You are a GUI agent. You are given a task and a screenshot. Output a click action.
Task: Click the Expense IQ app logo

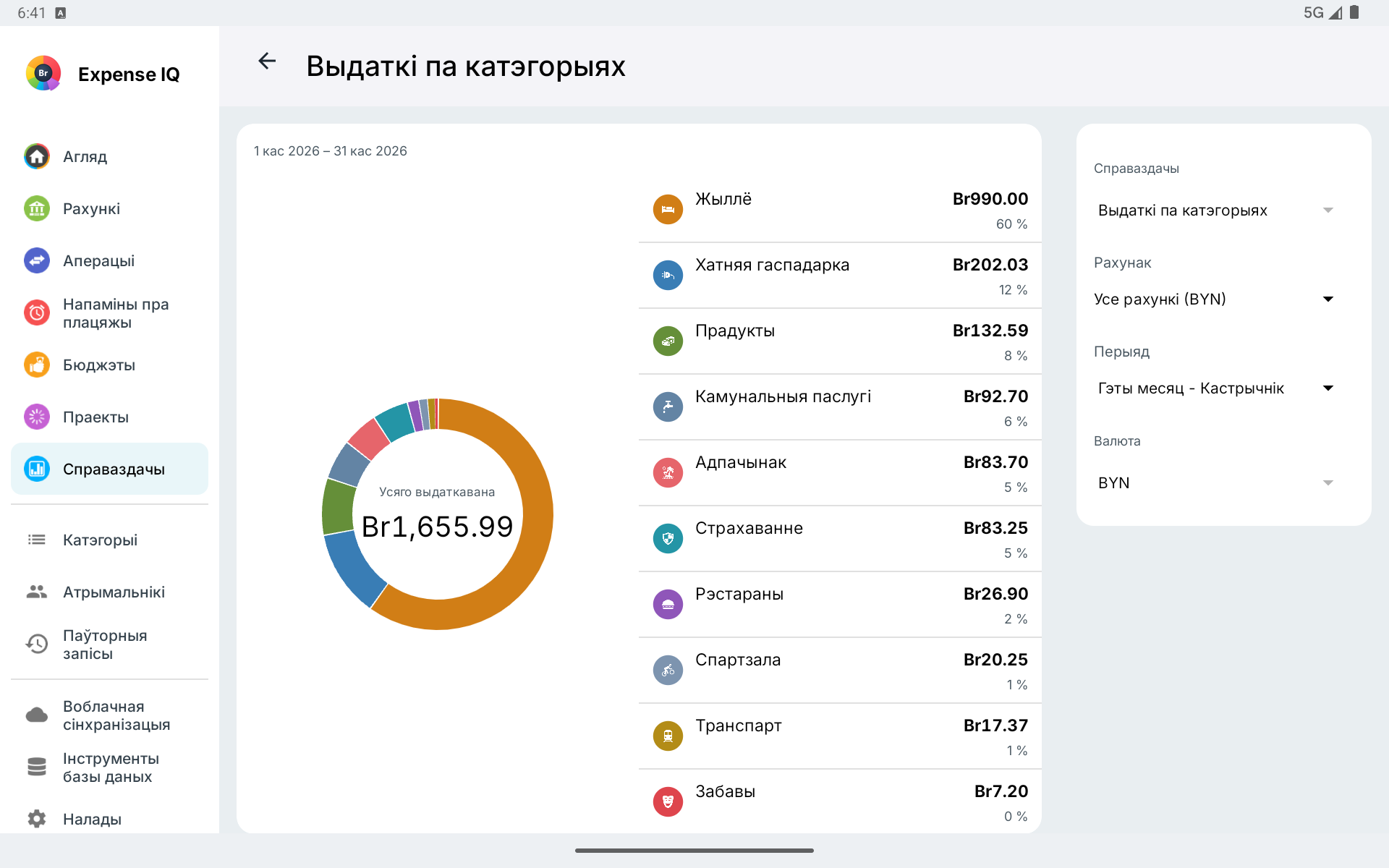pos(43,73)
